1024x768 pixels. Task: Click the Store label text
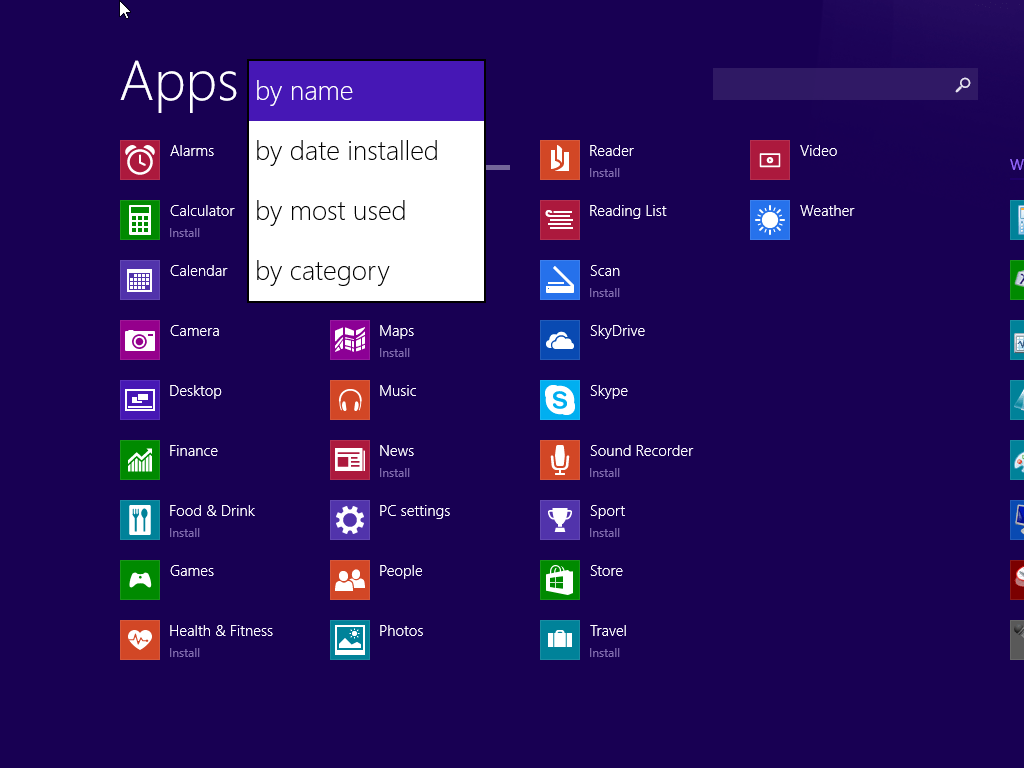tap(606, 571)
